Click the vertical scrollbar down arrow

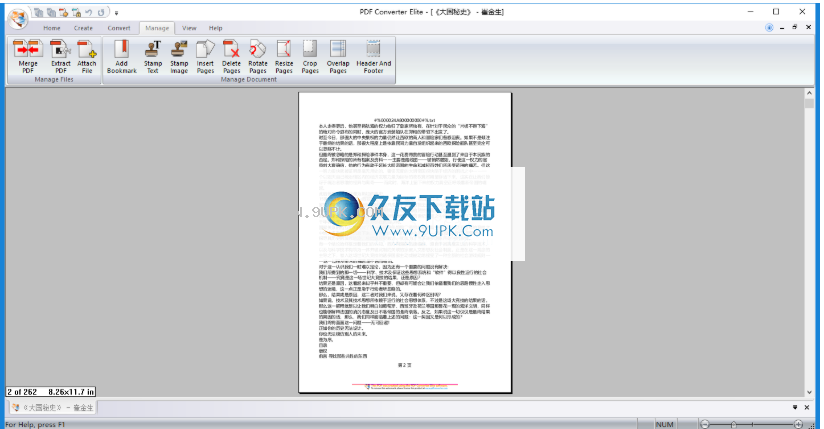[x=809, y=392]
